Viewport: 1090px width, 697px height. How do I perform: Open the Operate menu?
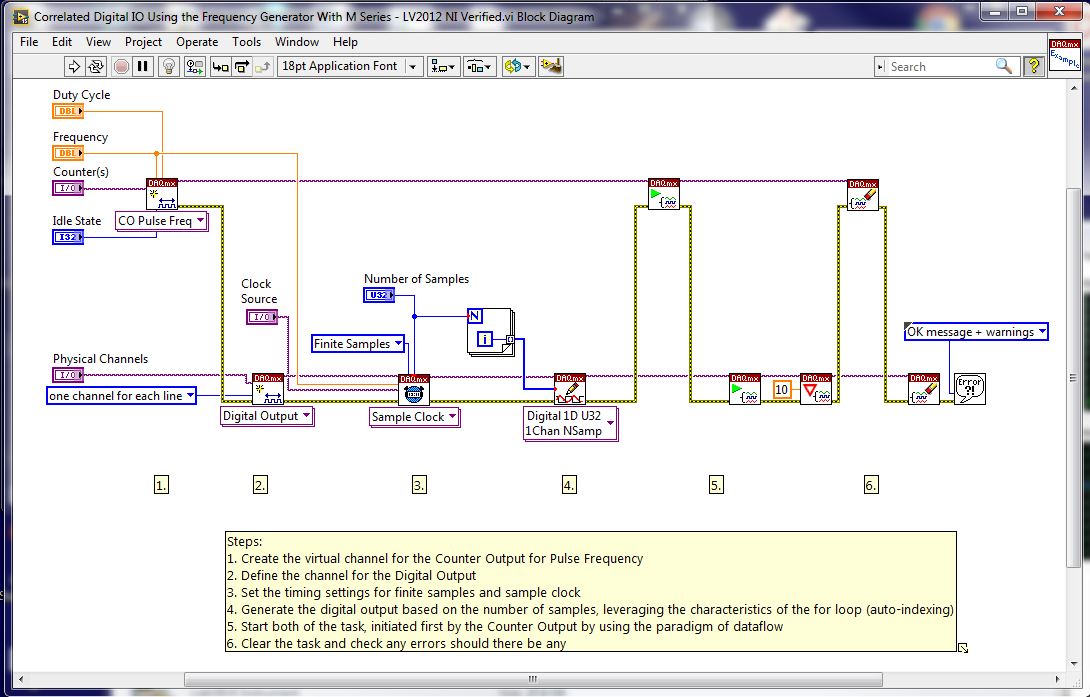point(197,42)
